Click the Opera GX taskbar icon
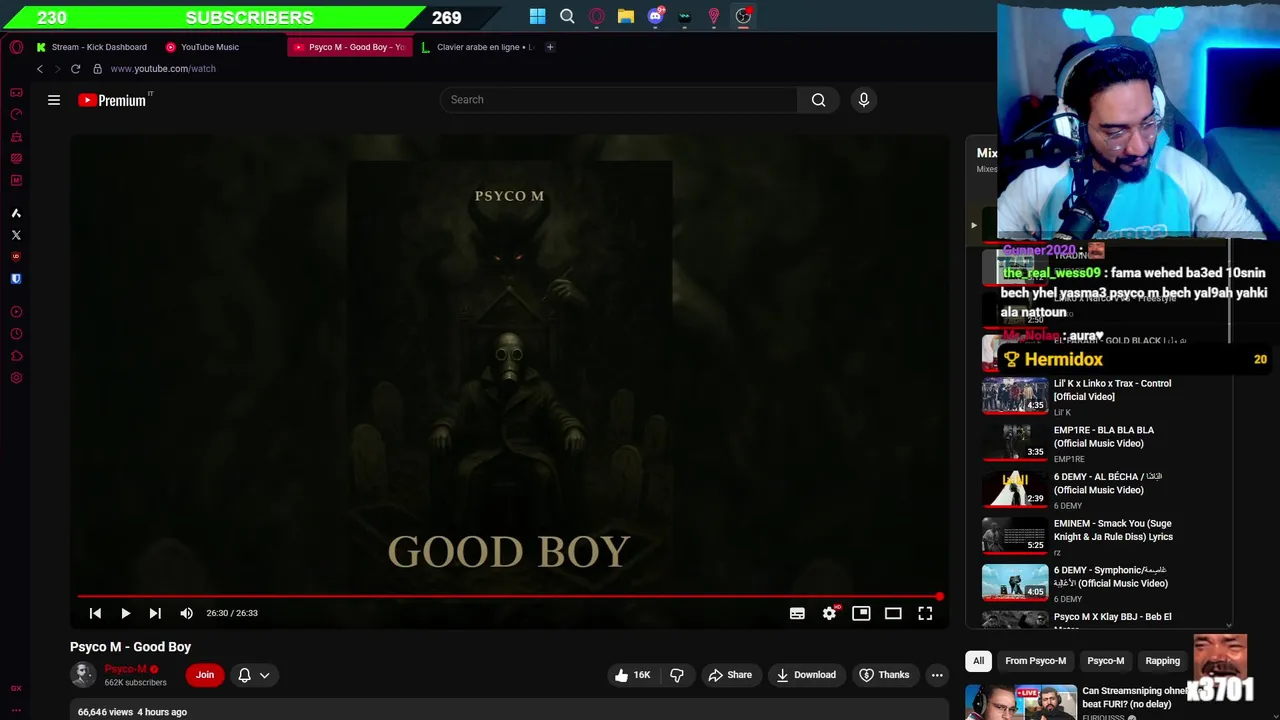 (597, 16)
